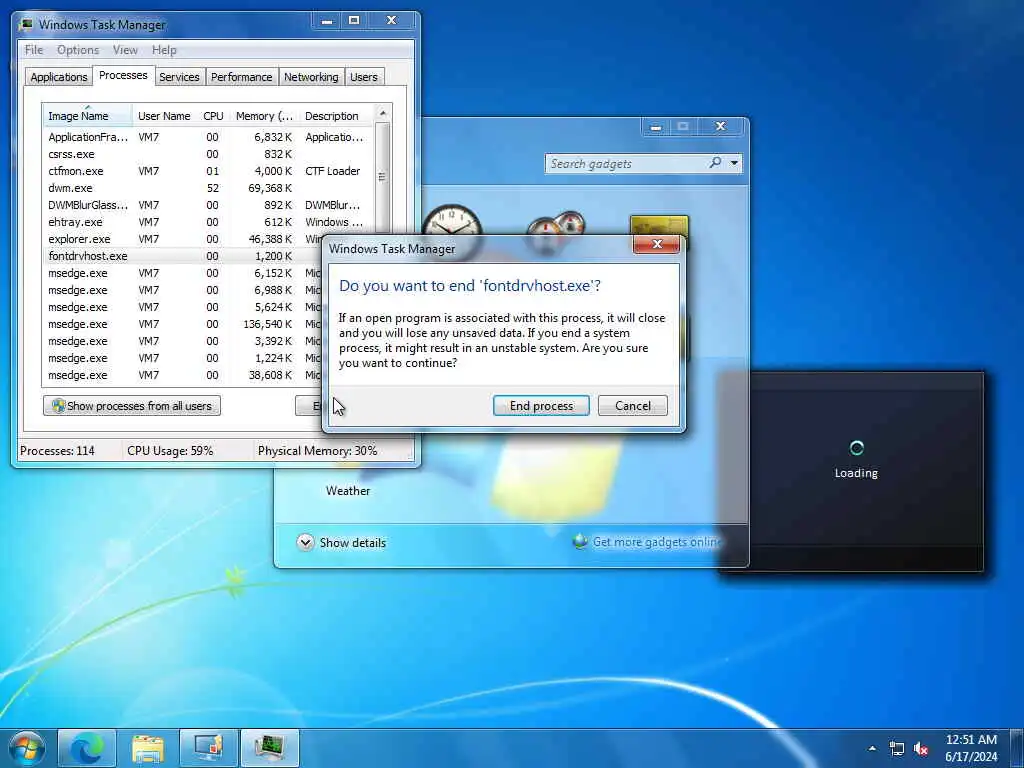
Task: Switch to the Performance tab
Action: click(241, 77)
